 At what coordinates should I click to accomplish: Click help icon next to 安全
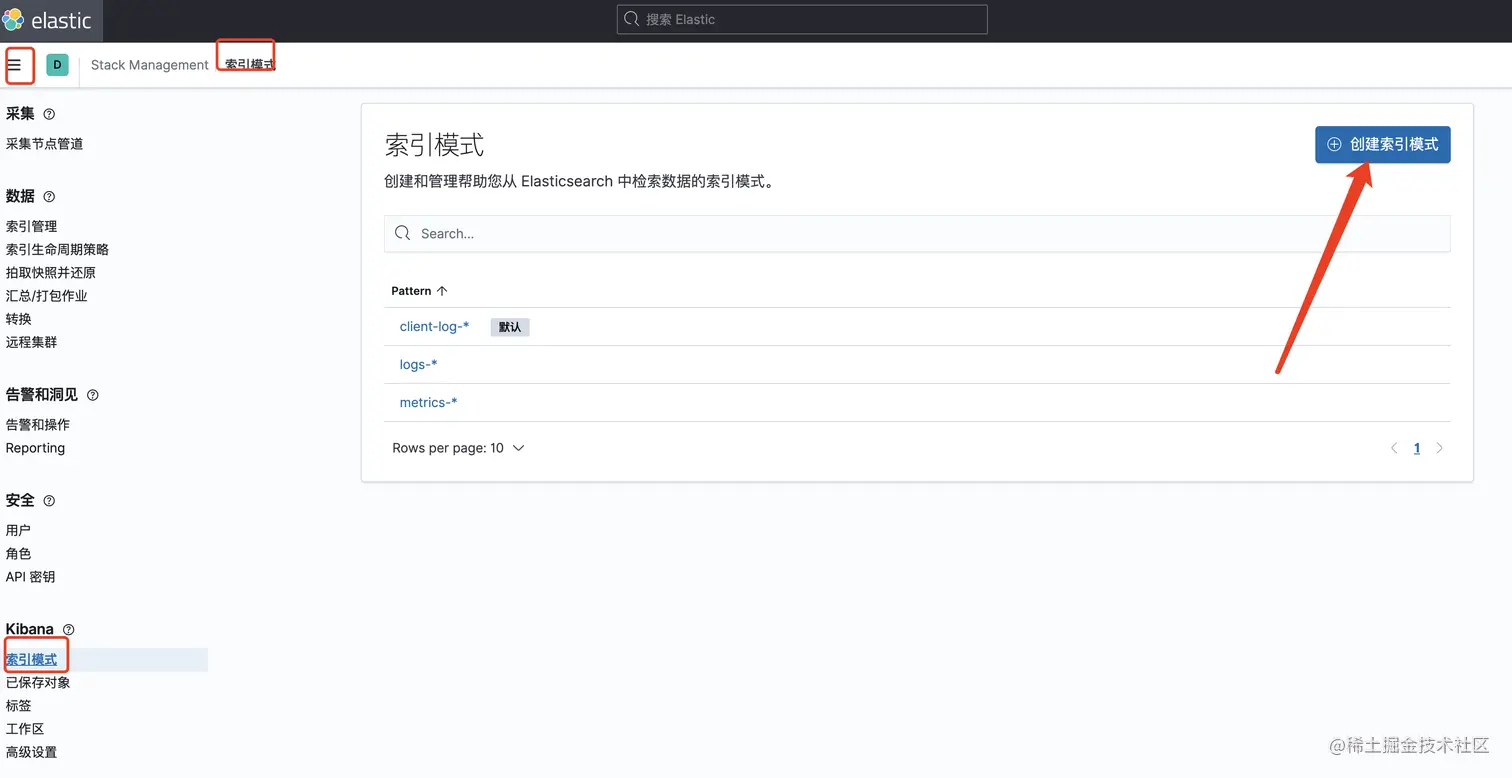[50, 501]
